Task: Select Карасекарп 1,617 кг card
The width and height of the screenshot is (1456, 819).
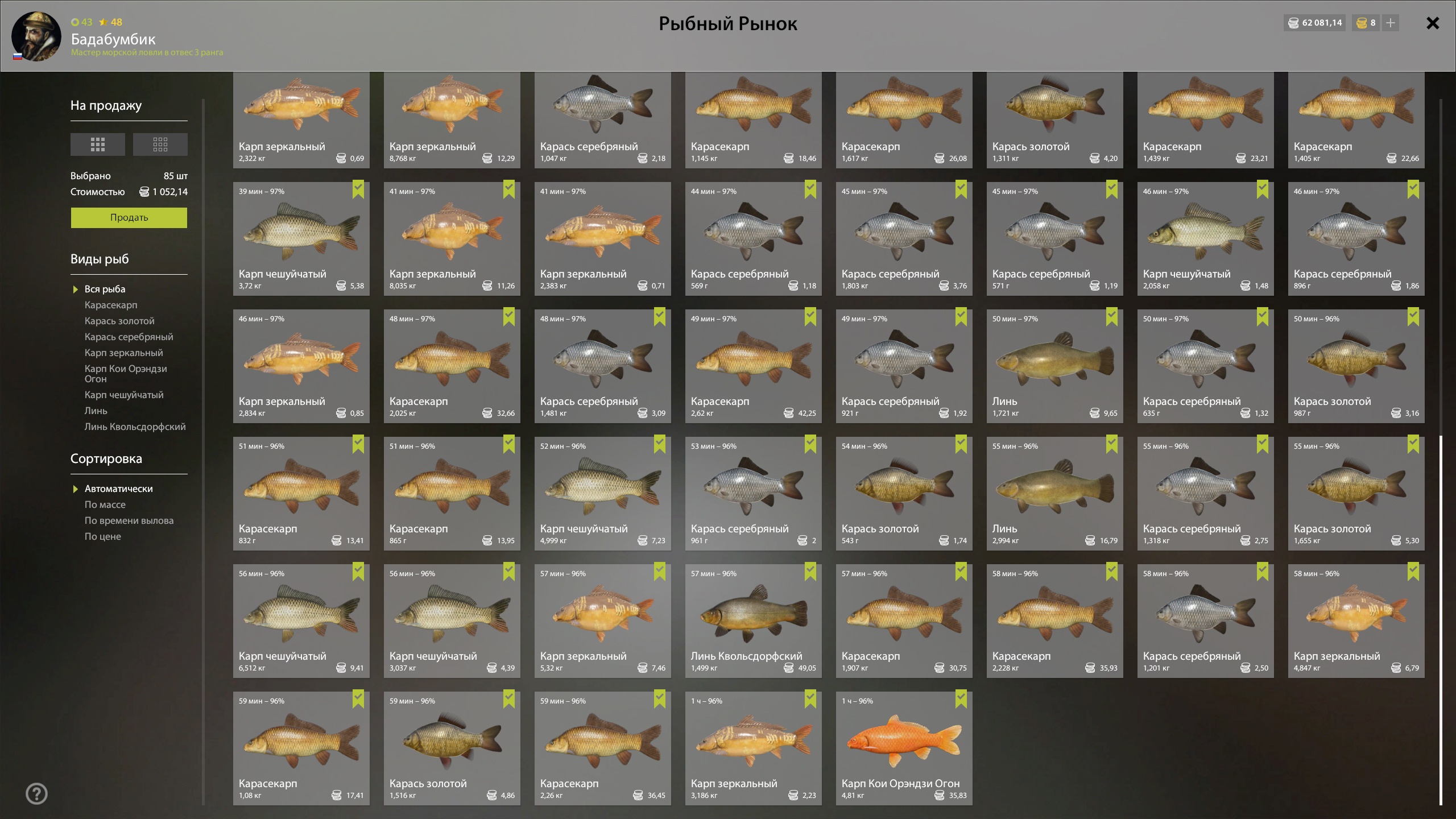Action: [904, 120]
